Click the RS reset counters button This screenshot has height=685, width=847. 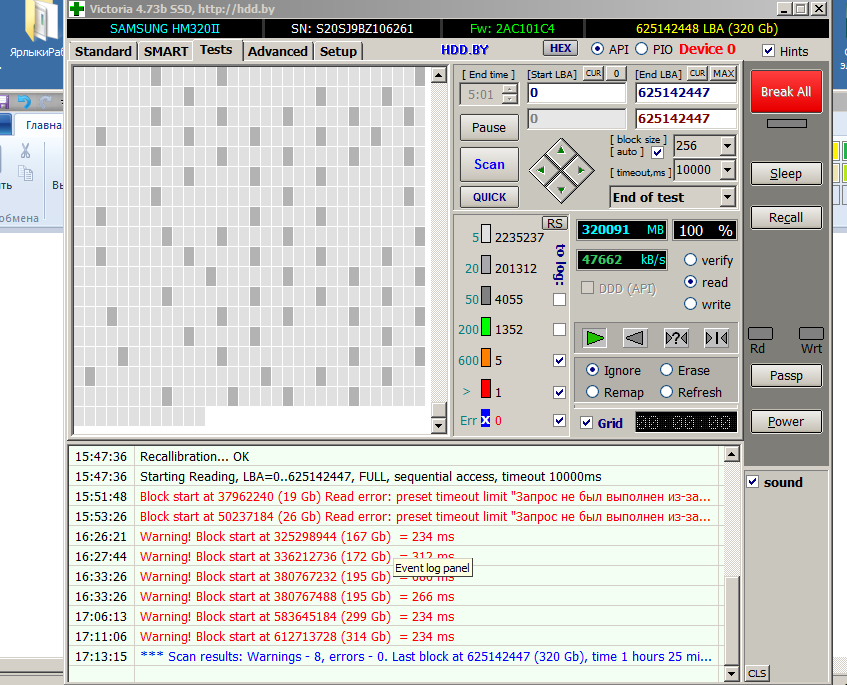[x=554, y=223]
